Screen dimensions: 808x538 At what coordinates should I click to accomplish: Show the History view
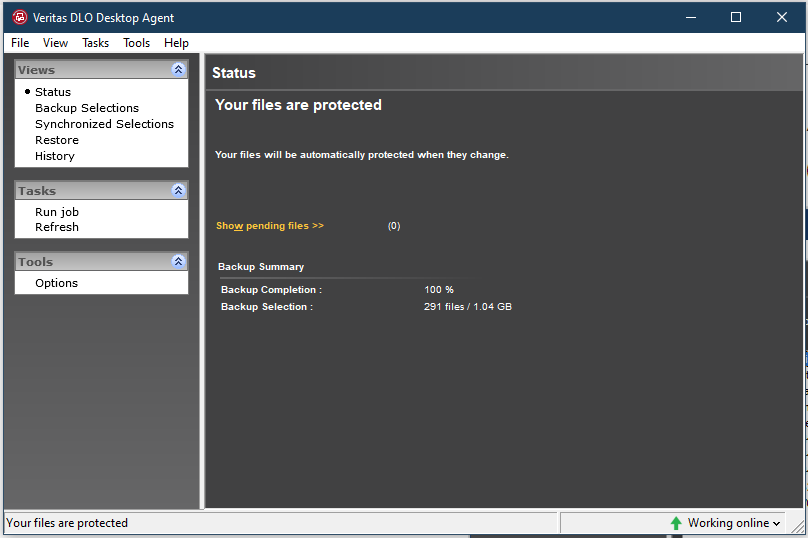pos(55,156)
